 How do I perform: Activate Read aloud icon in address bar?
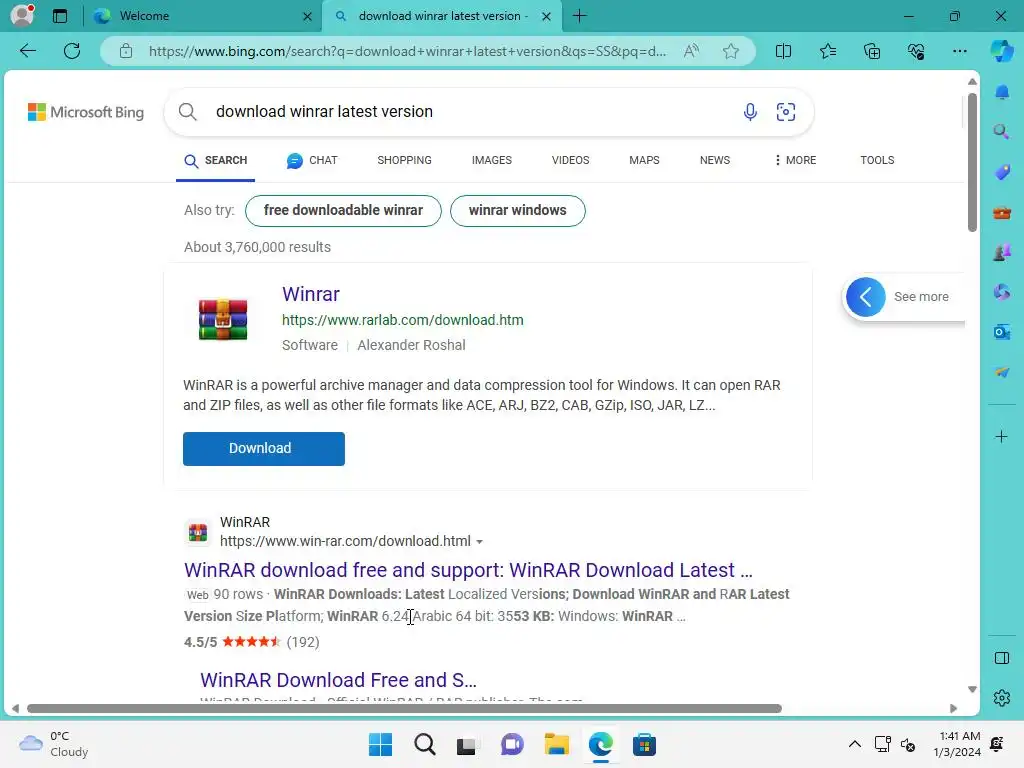tap(691, 51)
